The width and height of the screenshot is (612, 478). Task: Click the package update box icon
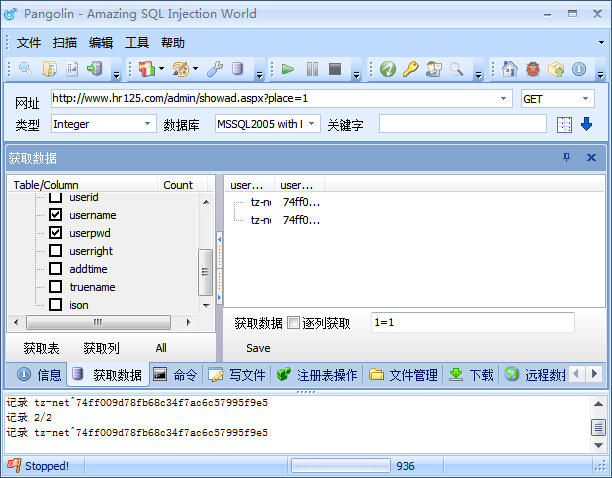[x=556, y=69]
